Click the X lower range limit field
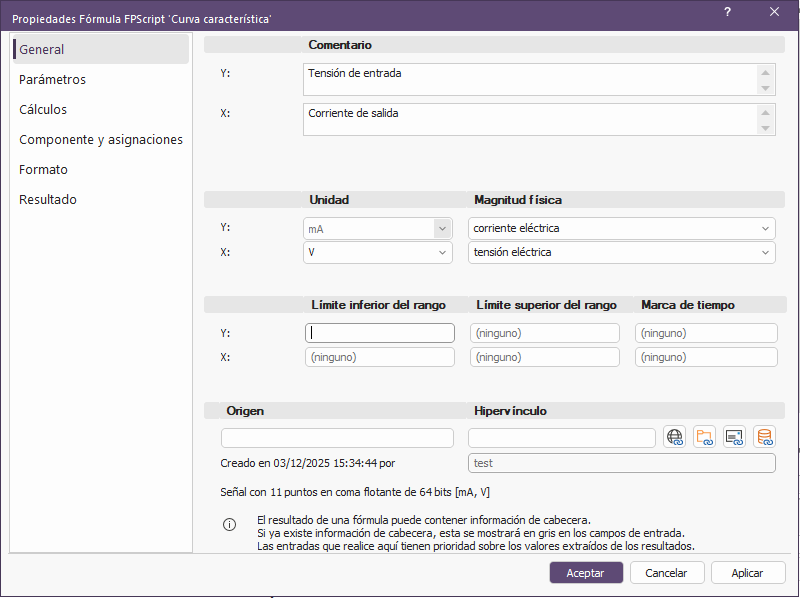This screenshot has width=800, height=598. coord(379,357)
